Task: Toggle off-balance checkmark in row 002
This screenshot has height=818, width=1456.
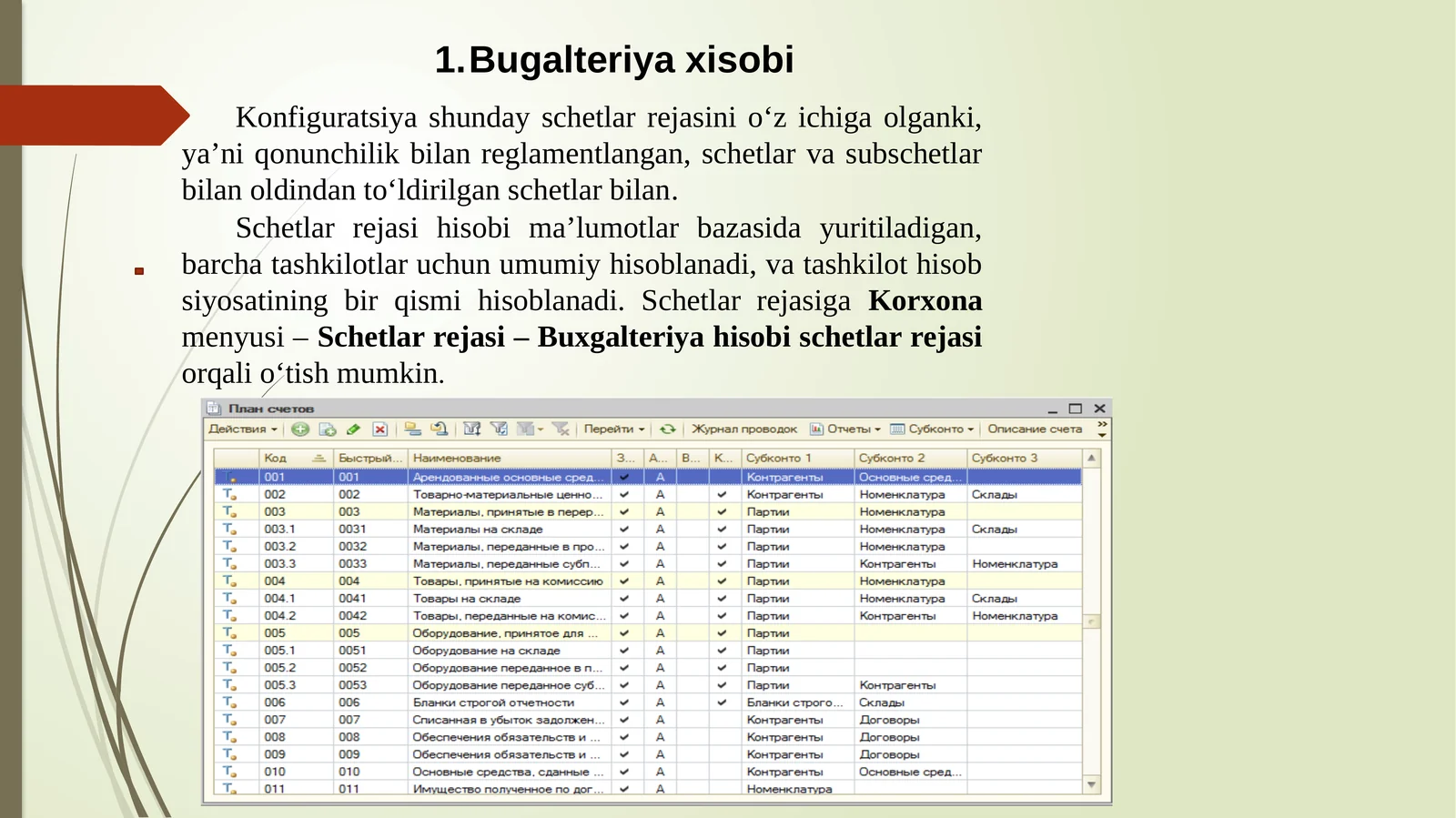Action: tap(624, 494)
